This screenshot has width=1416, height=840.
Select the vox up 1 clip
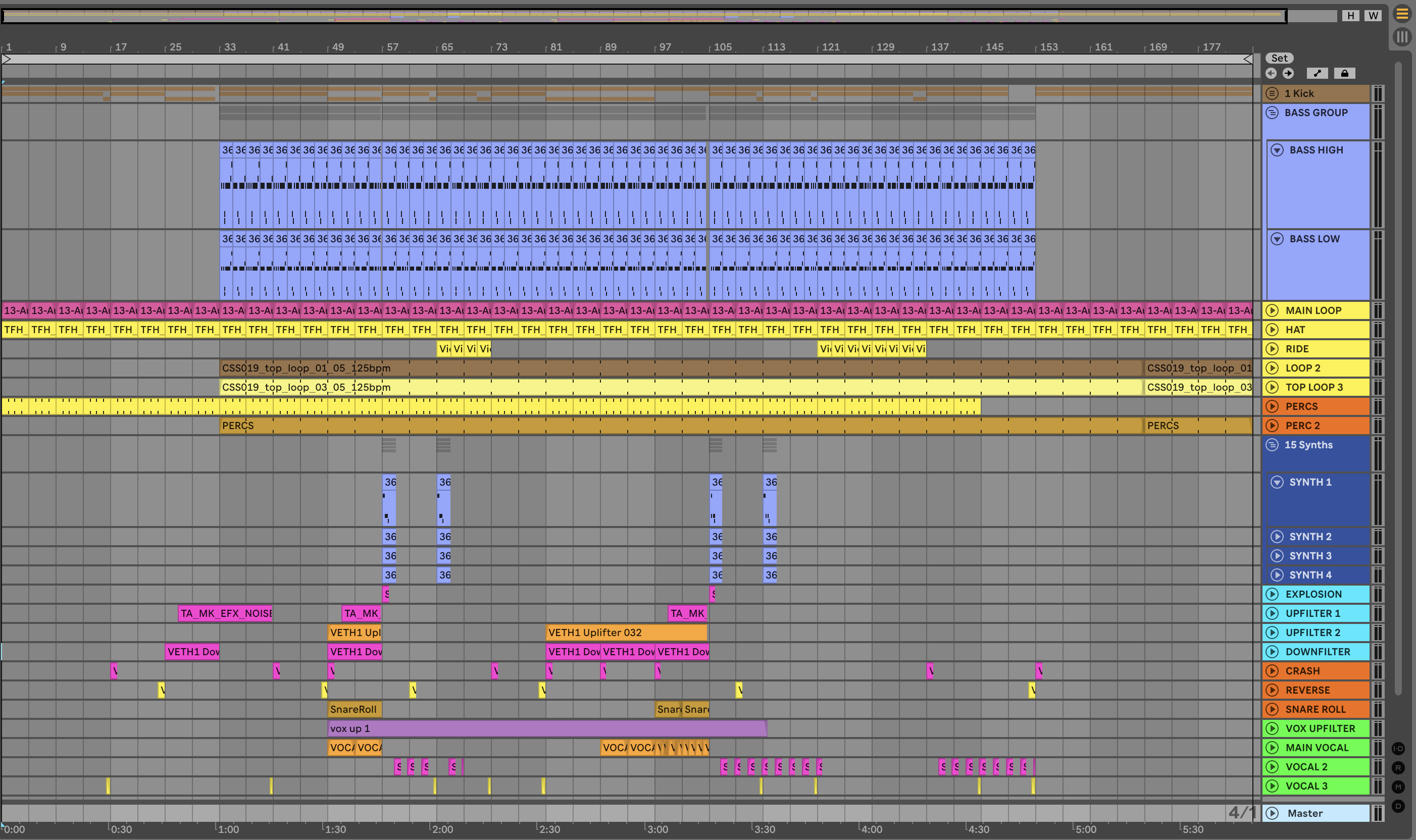[x=547, y=728]
